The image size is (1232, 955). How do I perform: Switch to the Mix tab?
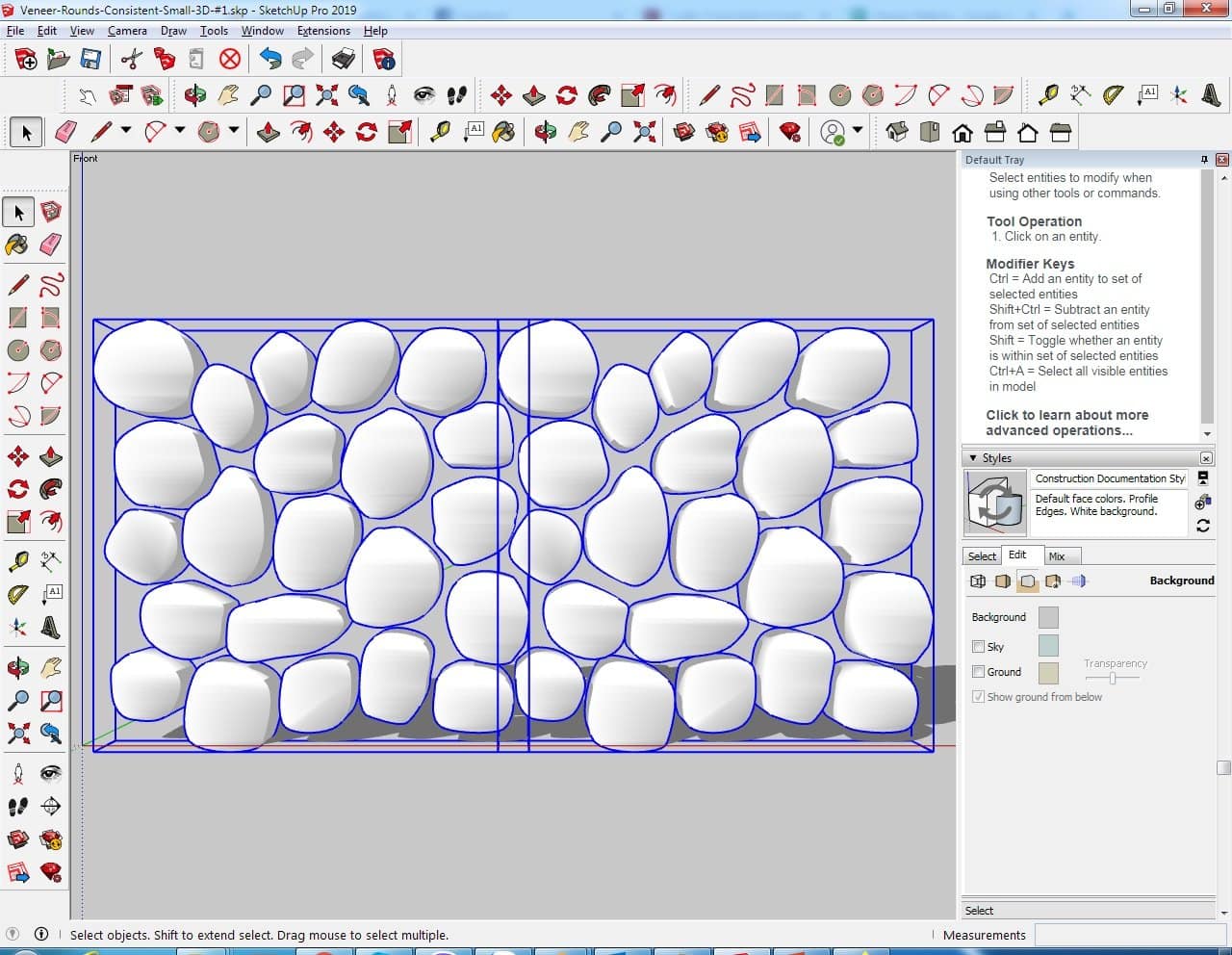(x=1057, y=556)
